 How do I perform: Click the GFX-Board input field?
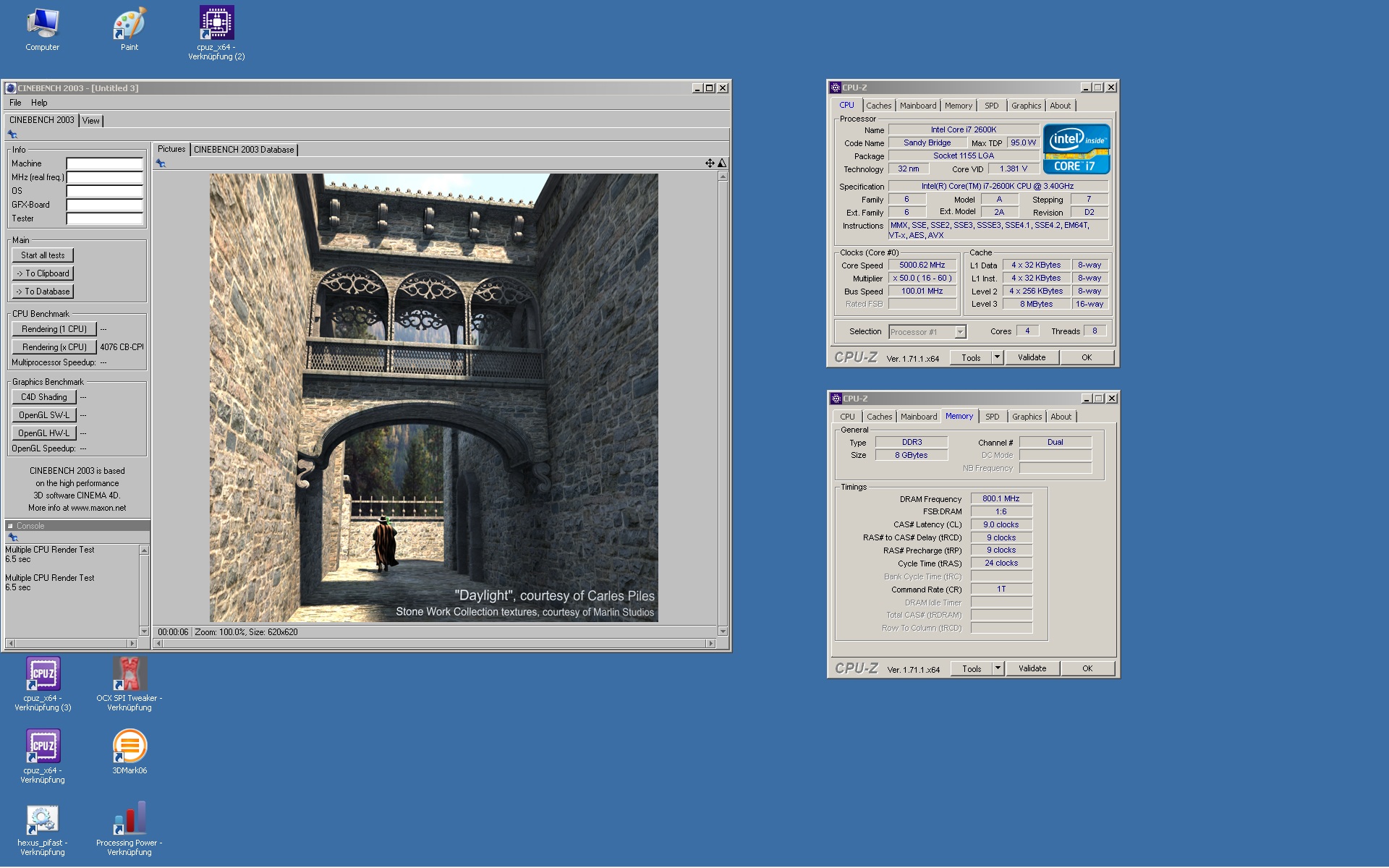click(x=105, y=205)
